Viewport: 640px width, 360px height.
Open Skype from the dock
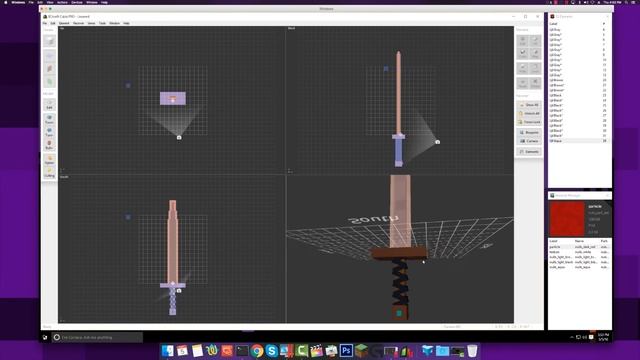point(271,351)
